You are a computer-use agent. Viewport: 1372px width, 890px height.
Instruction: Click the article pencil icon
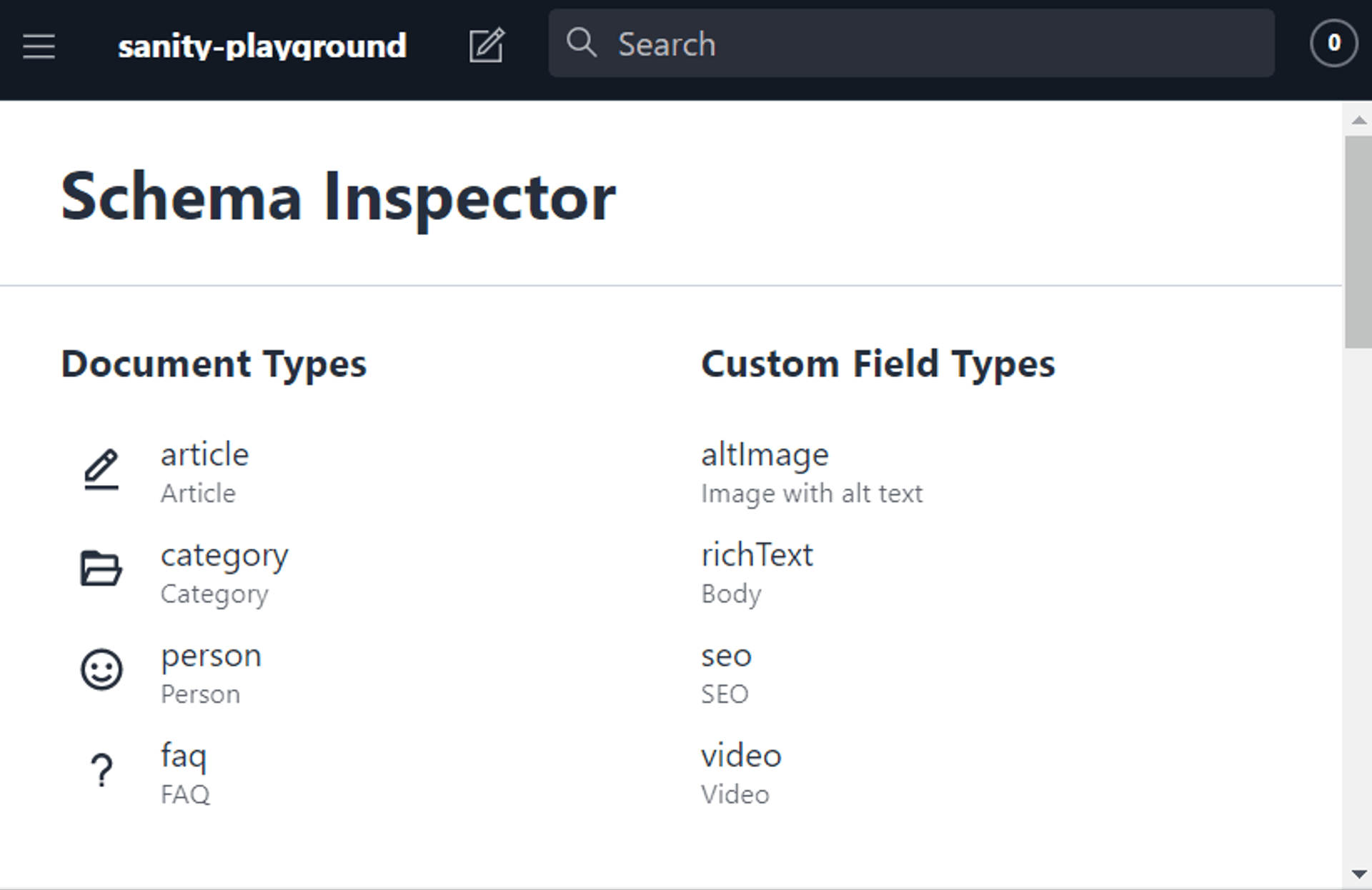(101, 469)
